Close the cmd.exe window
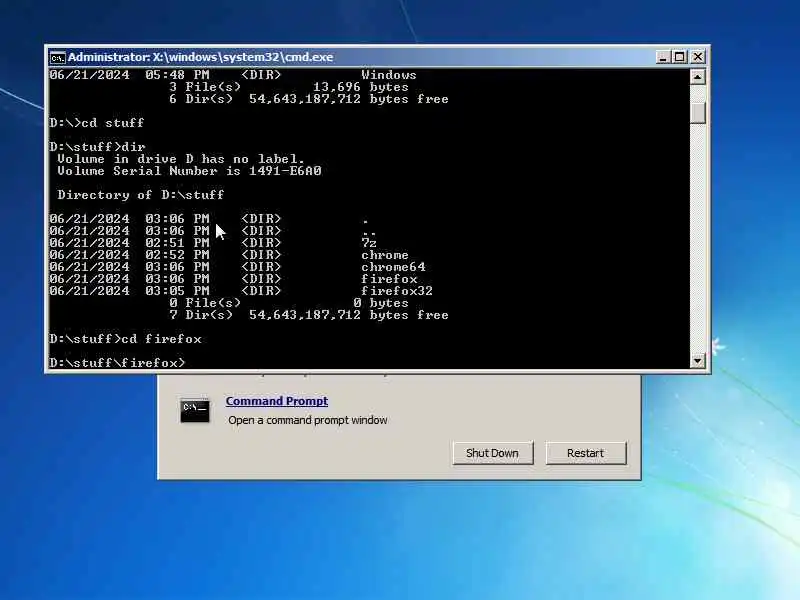Viewport: 800px width, 600px height. pyautogui.click(x=697, y=57)
